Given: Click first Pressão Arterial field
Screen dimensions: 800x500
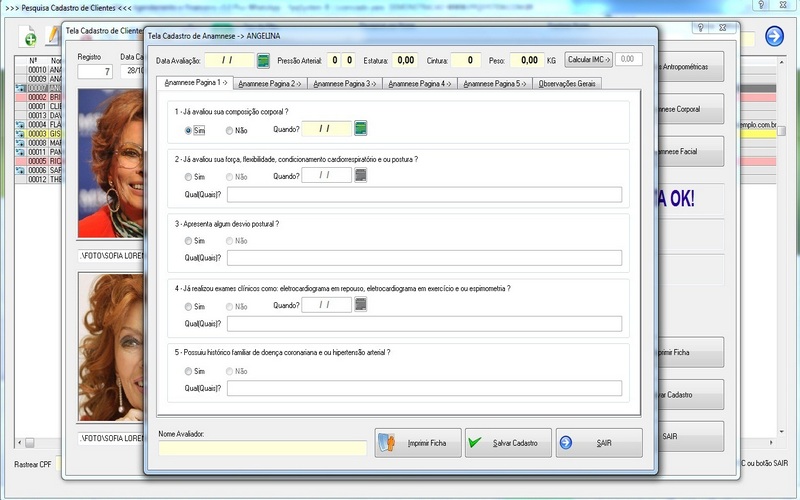Looking at the screenshot, I should [334, 60].
